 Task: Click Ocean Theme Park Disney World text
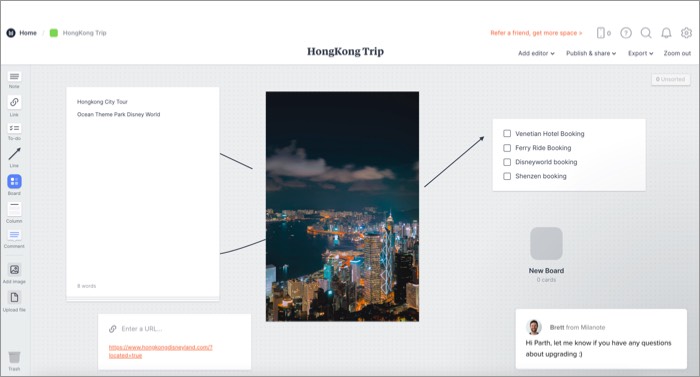(118, 114)
